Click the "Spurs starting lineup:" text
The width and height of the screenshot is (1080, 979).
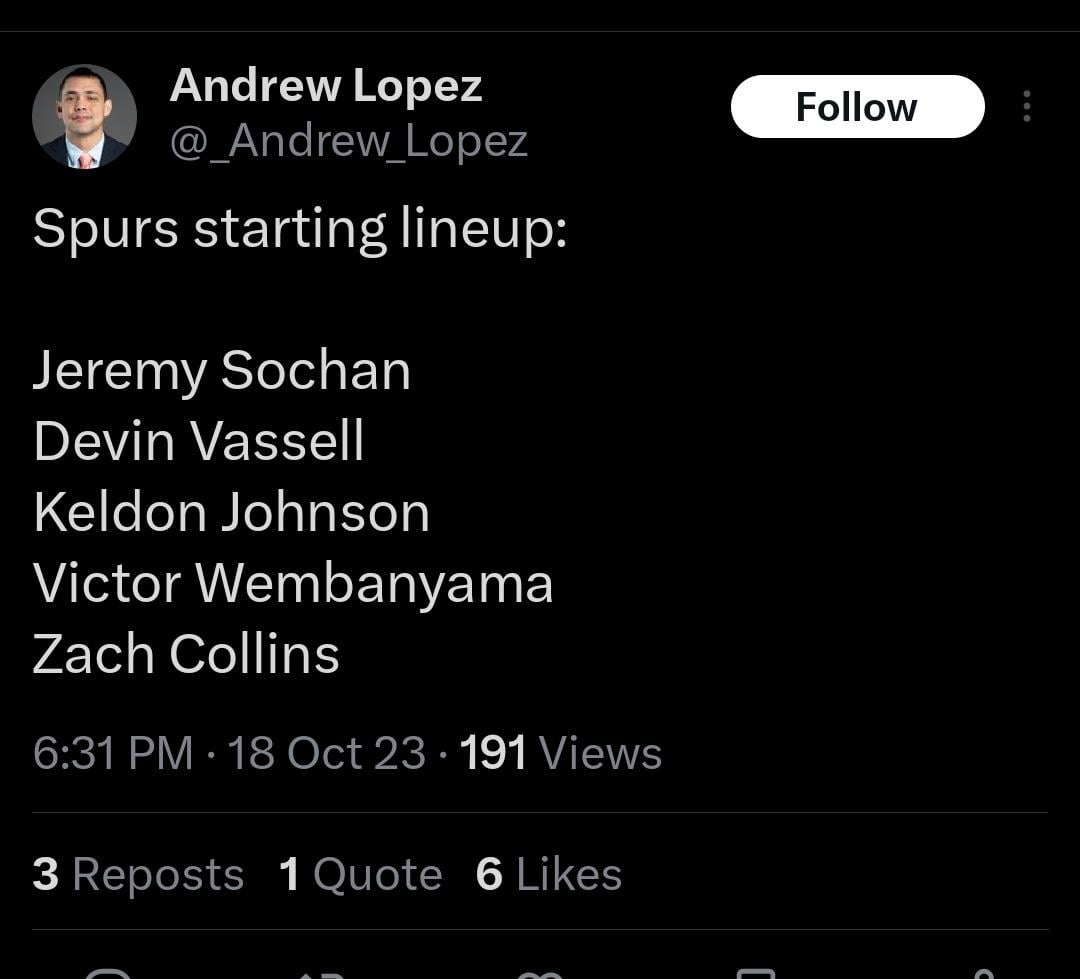(300, 229)
